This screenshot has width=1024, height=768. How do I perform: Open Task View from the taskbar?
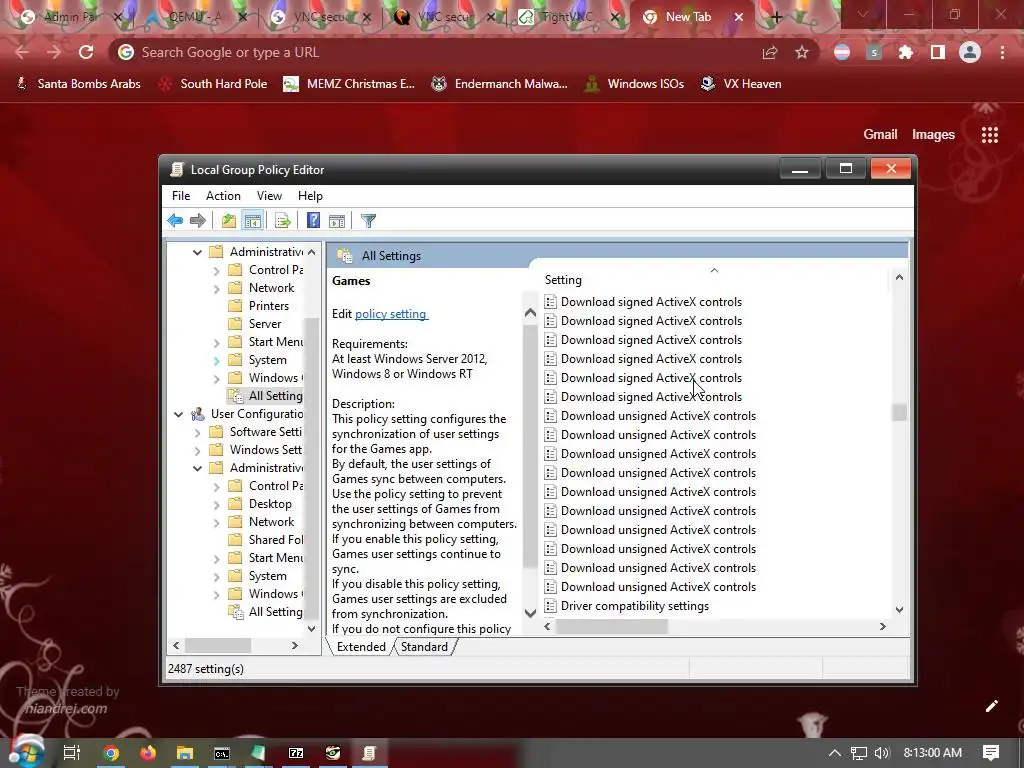71,753
